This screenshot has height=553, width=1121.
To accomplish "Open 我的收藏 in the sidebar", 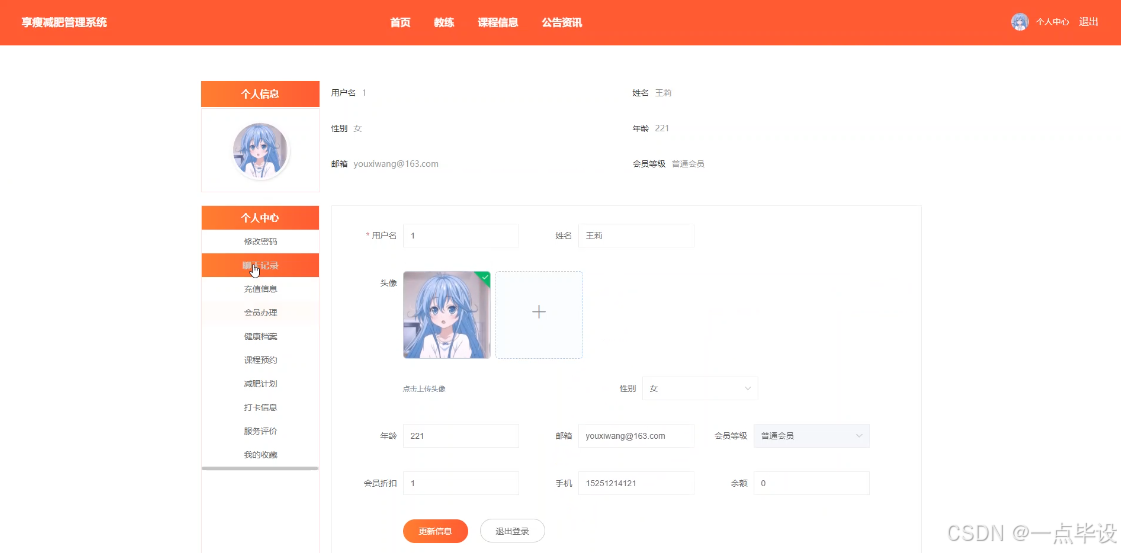I will tap(260, 454).
